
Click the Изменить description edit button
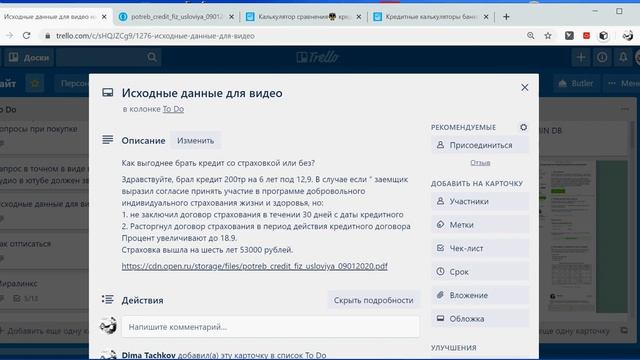pos(196,140)
